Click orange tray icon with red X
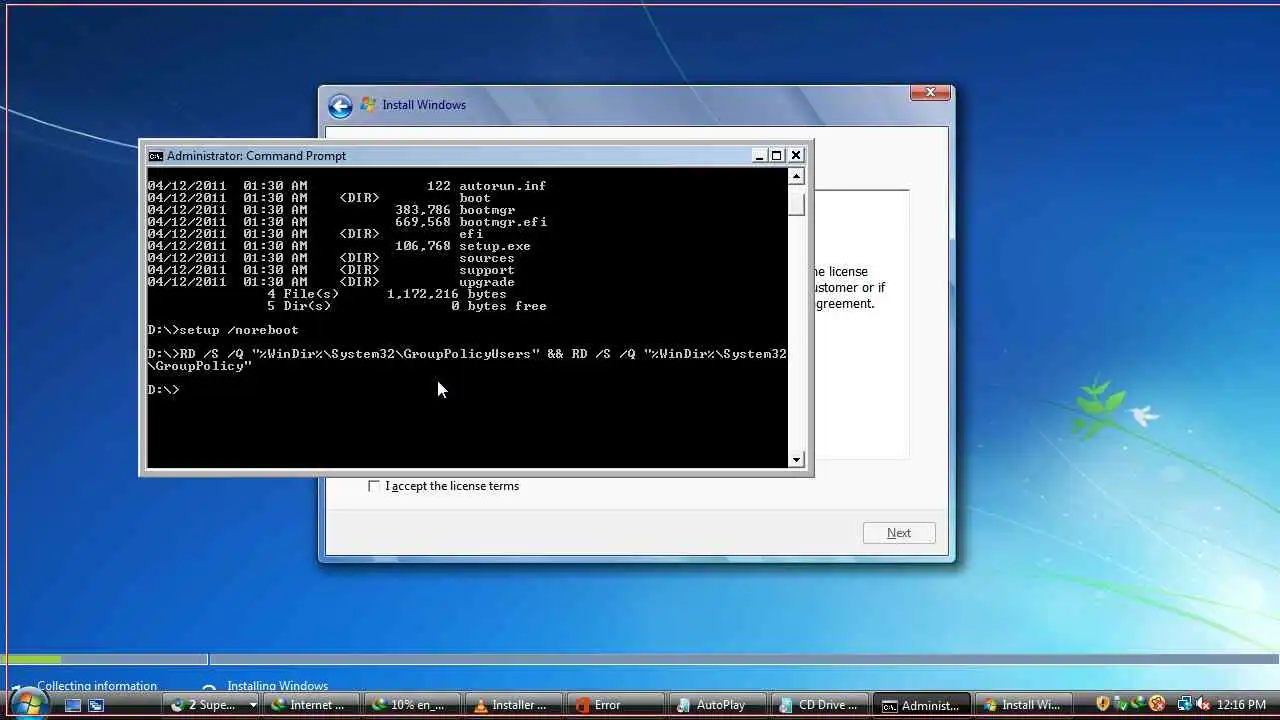Image resolution: width=1280 pixels, height=720 pixels. pyautogui.click(x=1157, y=704)
